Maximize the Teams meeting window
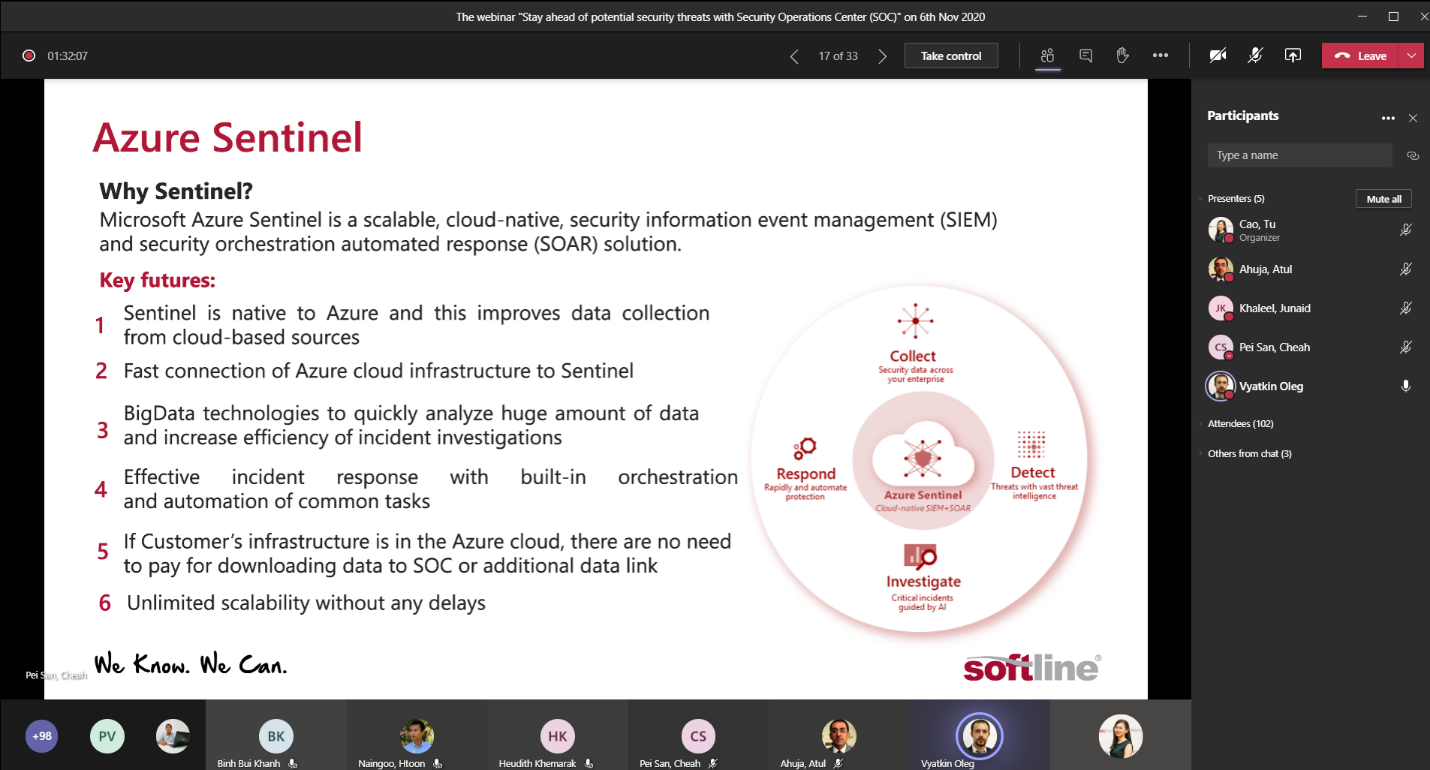The height and width of the screenshot is (770, 1430). pos(1393,16)
